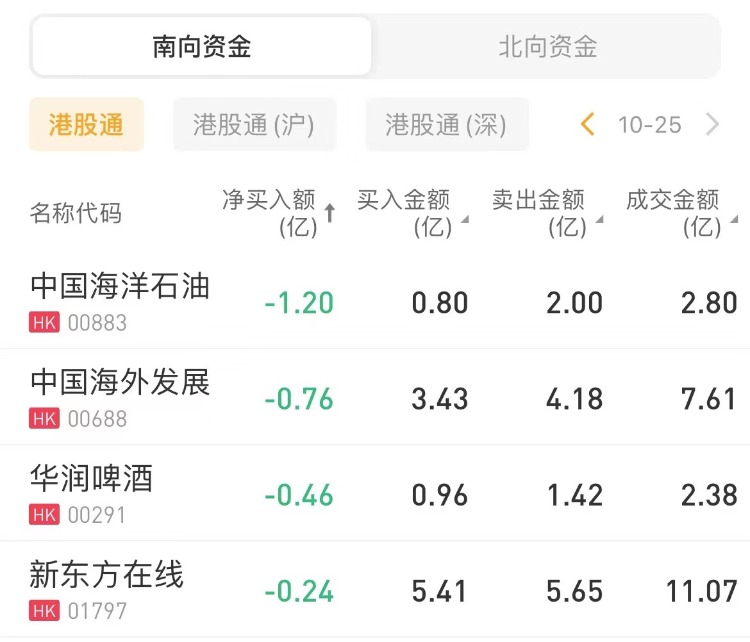Click HK badge next to 01797

[x=45, y=610]
